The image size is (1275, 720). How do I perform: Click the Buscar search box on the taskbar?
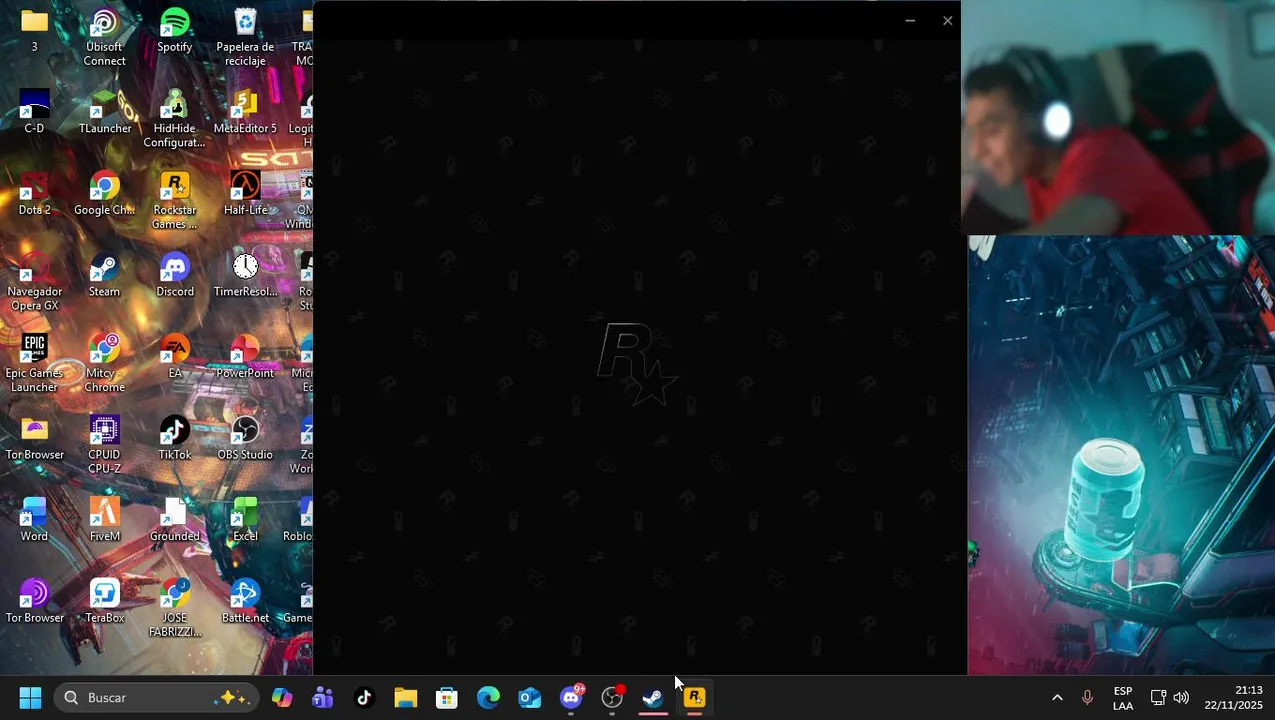pos(156,697)
